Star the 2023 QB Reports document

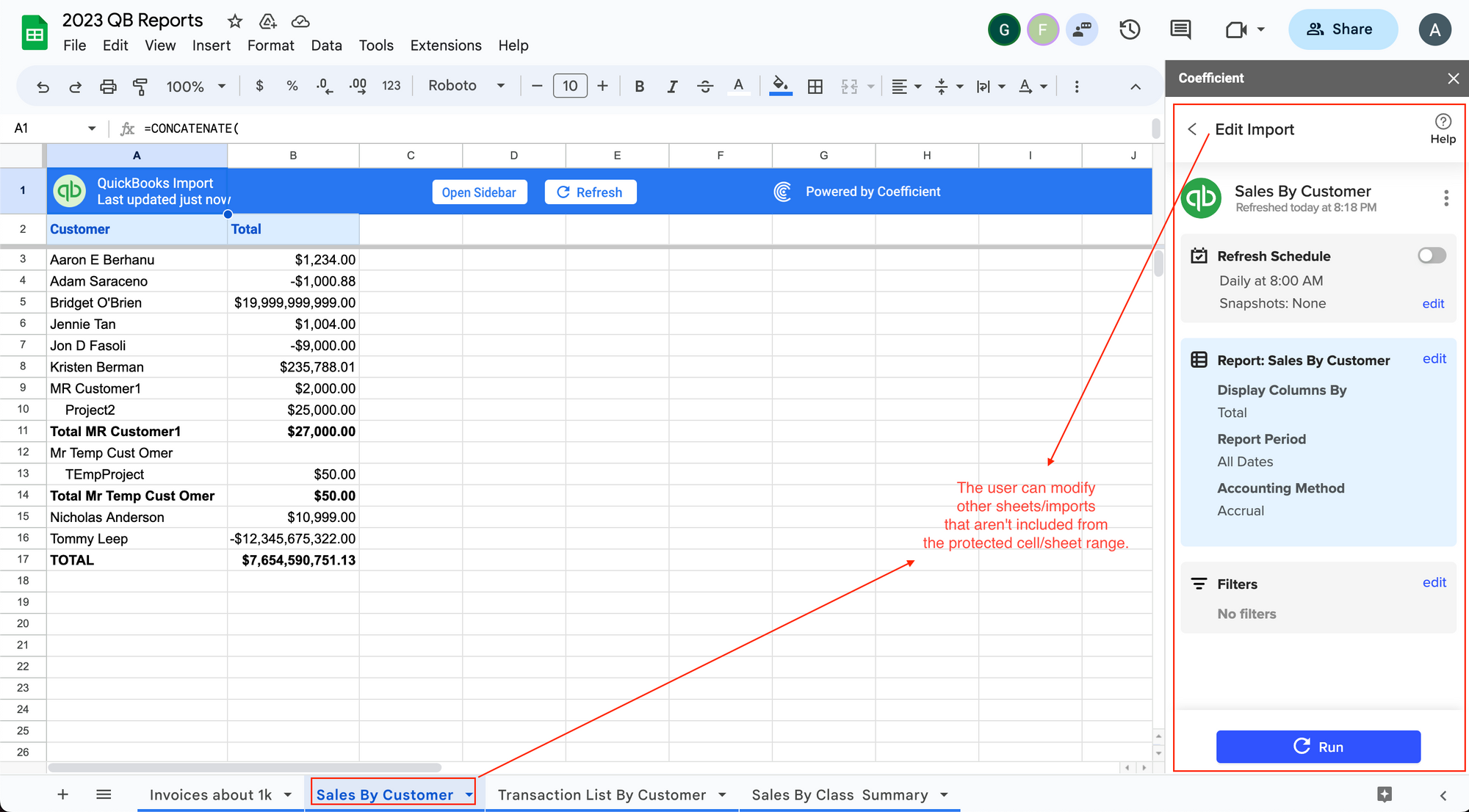click(x=235, y=21)
